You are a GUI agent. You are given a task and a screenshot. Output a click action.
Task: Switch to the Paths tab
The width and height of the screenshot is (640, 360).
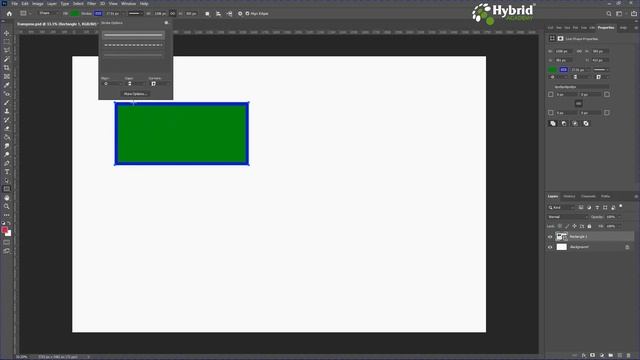[x=606, y=196]
